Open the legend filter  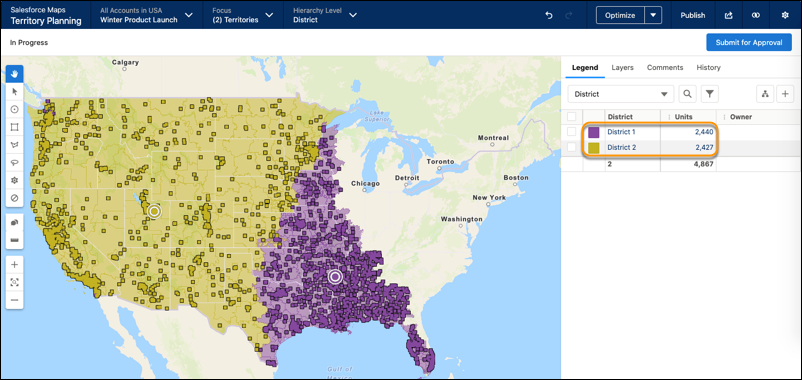click(x=710, y=94)
